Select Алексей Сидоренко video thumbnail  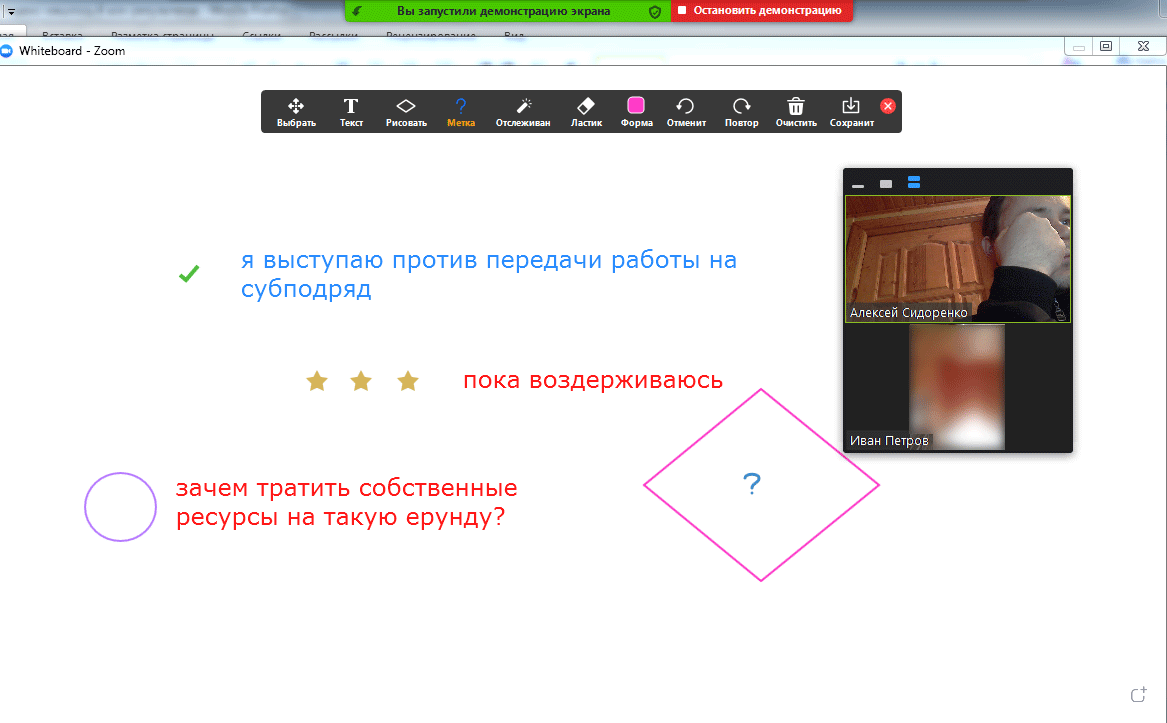tap(957, 258)
